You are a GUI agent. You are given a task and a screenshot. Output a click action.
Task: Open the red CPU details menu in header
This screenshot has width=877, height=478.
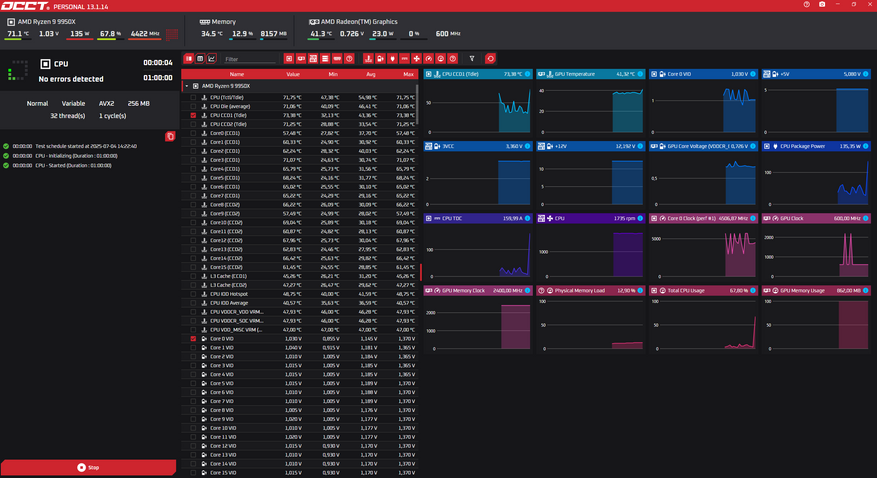click(172, 34)
